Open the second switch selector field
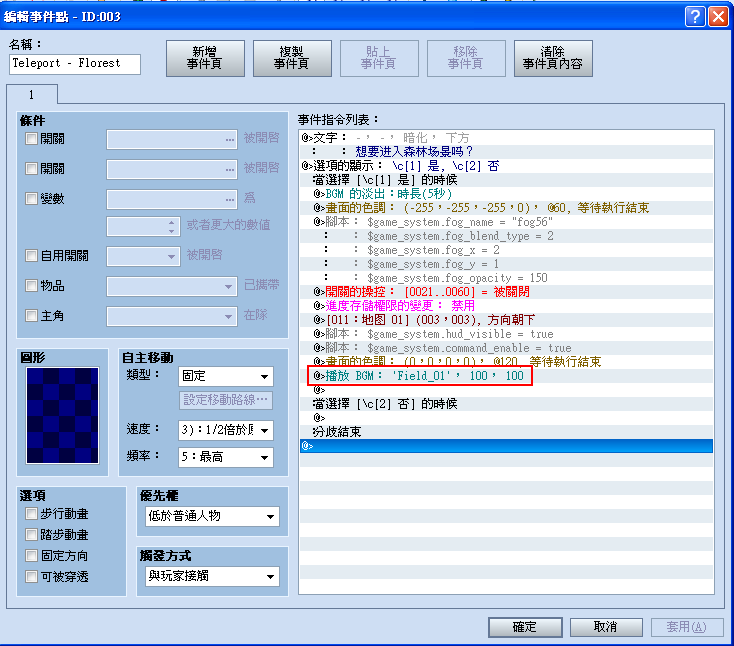The image size is (734, 646). pos(172,169)
